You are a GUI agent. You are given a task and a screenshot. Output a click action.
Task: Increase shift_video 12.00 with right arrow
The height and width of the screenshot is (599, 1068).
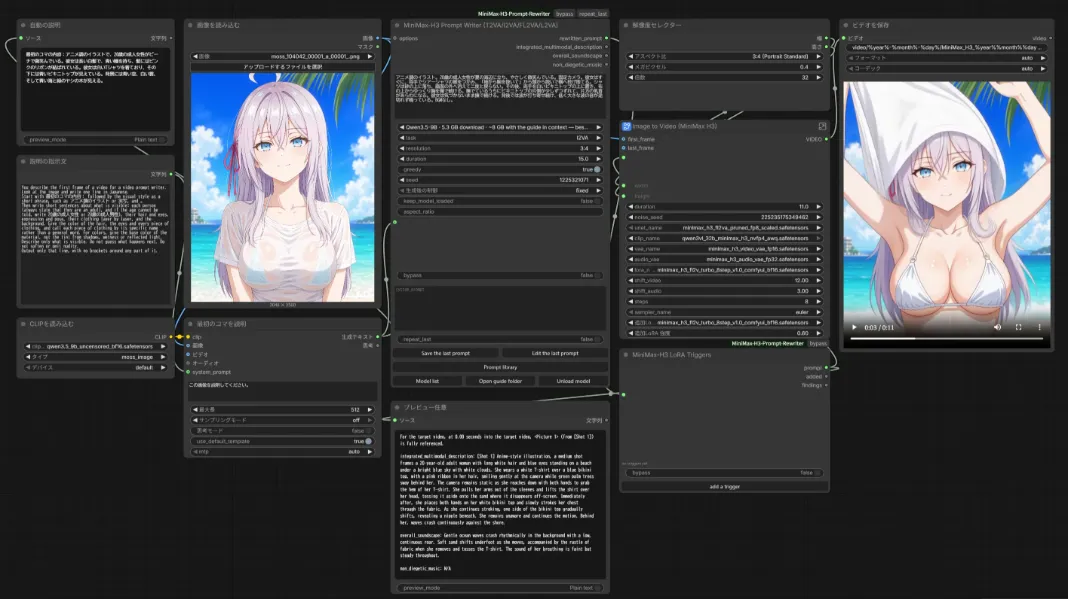pyautogui.click(x=818, y=280)
